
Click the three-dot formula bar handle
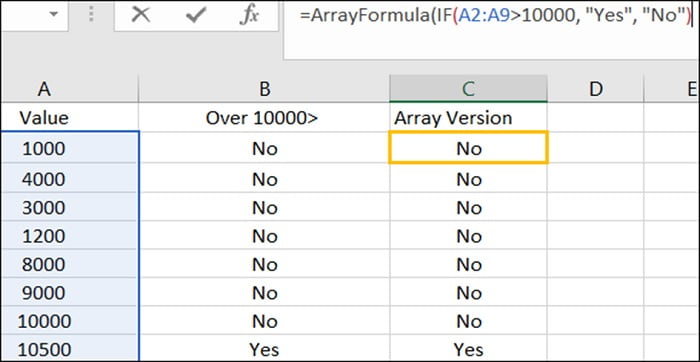[x=92, y=15]
